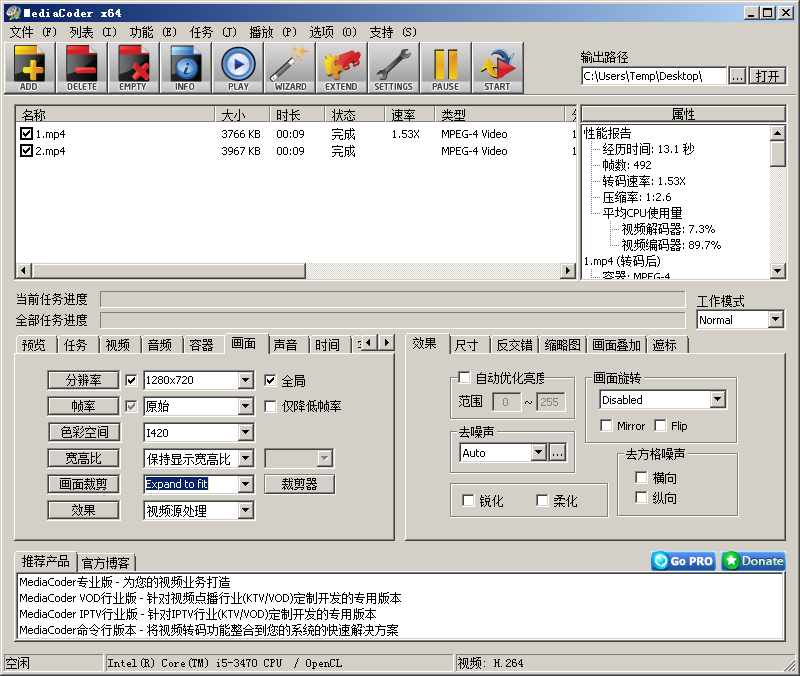Image resolution: width=800 pixels, height=676 pixels.
Task: Open the 去噪声 Auto dropdown
Action: point(539,453)
